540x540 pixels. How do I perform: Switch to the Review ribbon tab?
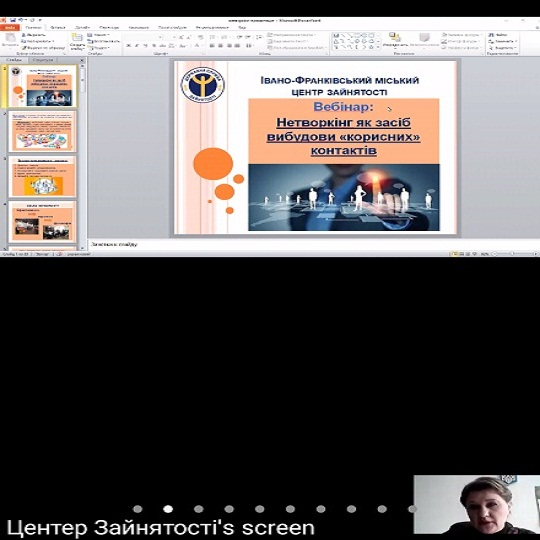[x=212, y=27]
